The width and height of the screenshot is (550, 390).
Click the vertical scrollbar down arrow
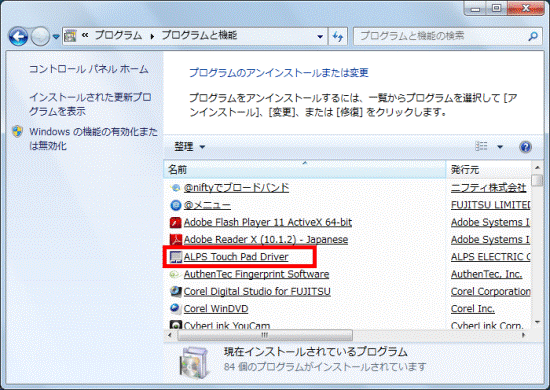click(x=537, y=322)
